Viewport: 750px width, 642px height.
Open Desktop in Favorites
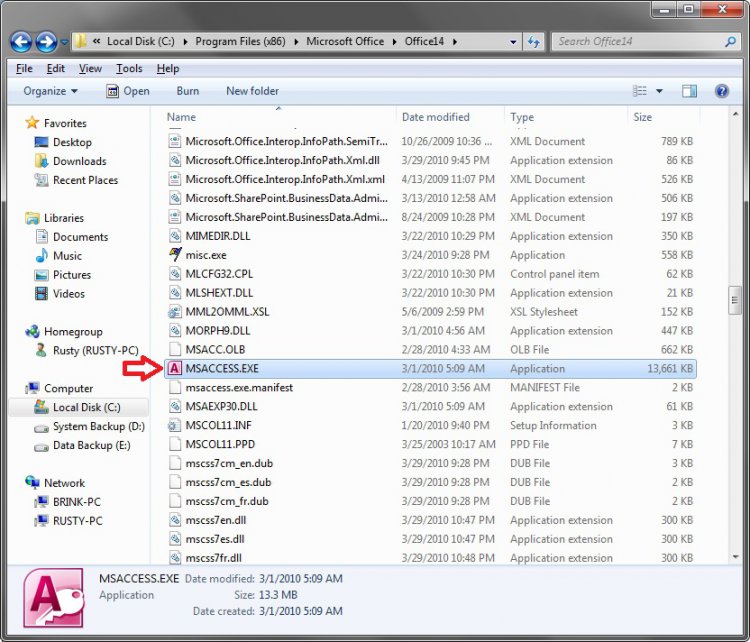pyautogui.click(x=72, y=142)
